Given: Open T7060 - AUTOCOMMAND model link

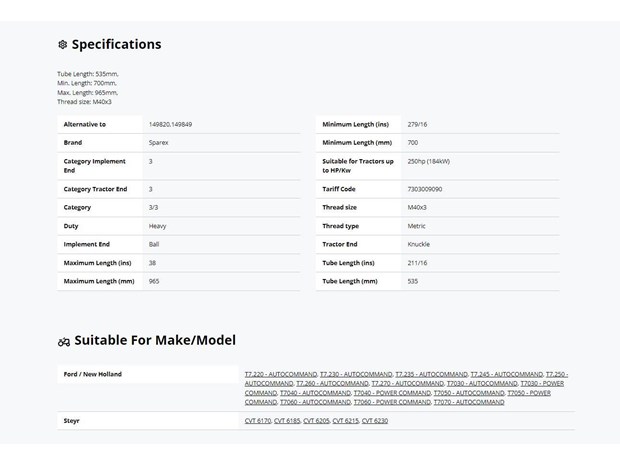Looking at the screenshot, I should (x=315, y=402).
